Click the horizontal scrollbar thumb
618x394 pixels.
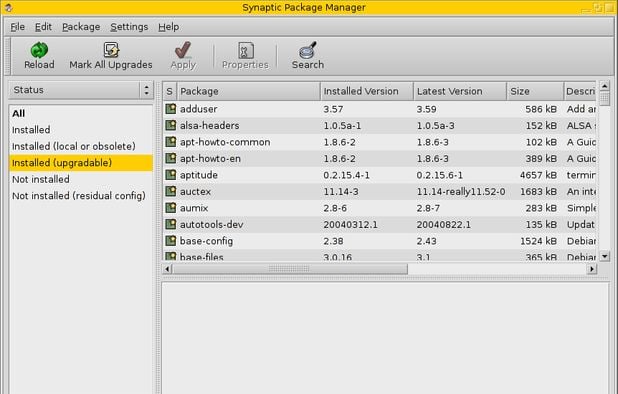pos(290,269)
